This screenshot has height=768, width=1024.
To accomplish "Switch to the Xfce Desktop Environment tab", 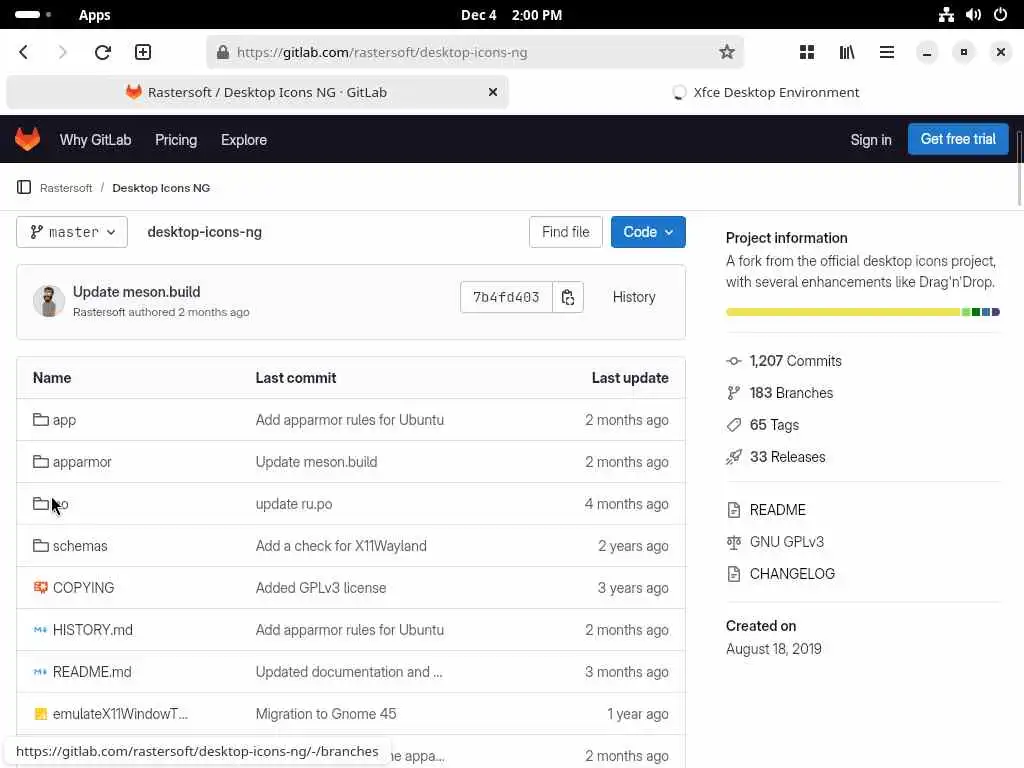I will (x=766, y=92).
